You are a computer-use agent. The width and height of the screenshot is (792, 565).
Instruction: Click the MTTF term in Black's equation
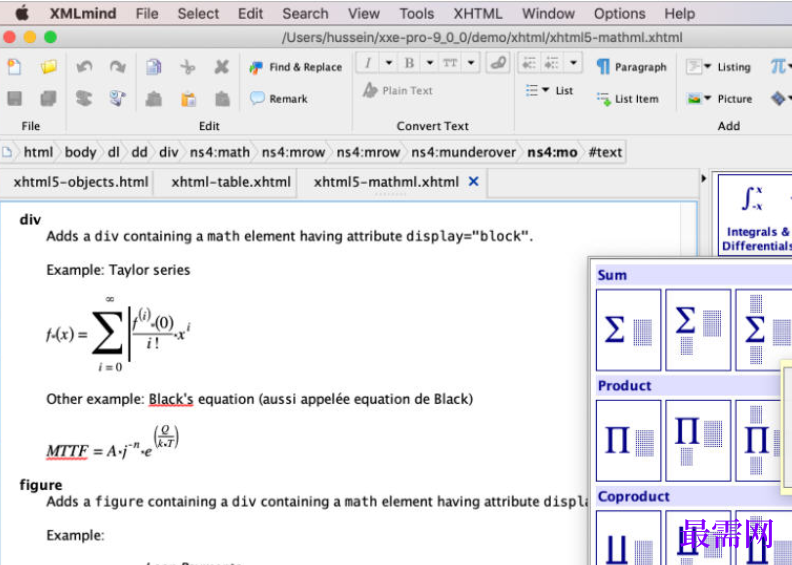pyautogui.click(x=67, y=450)
